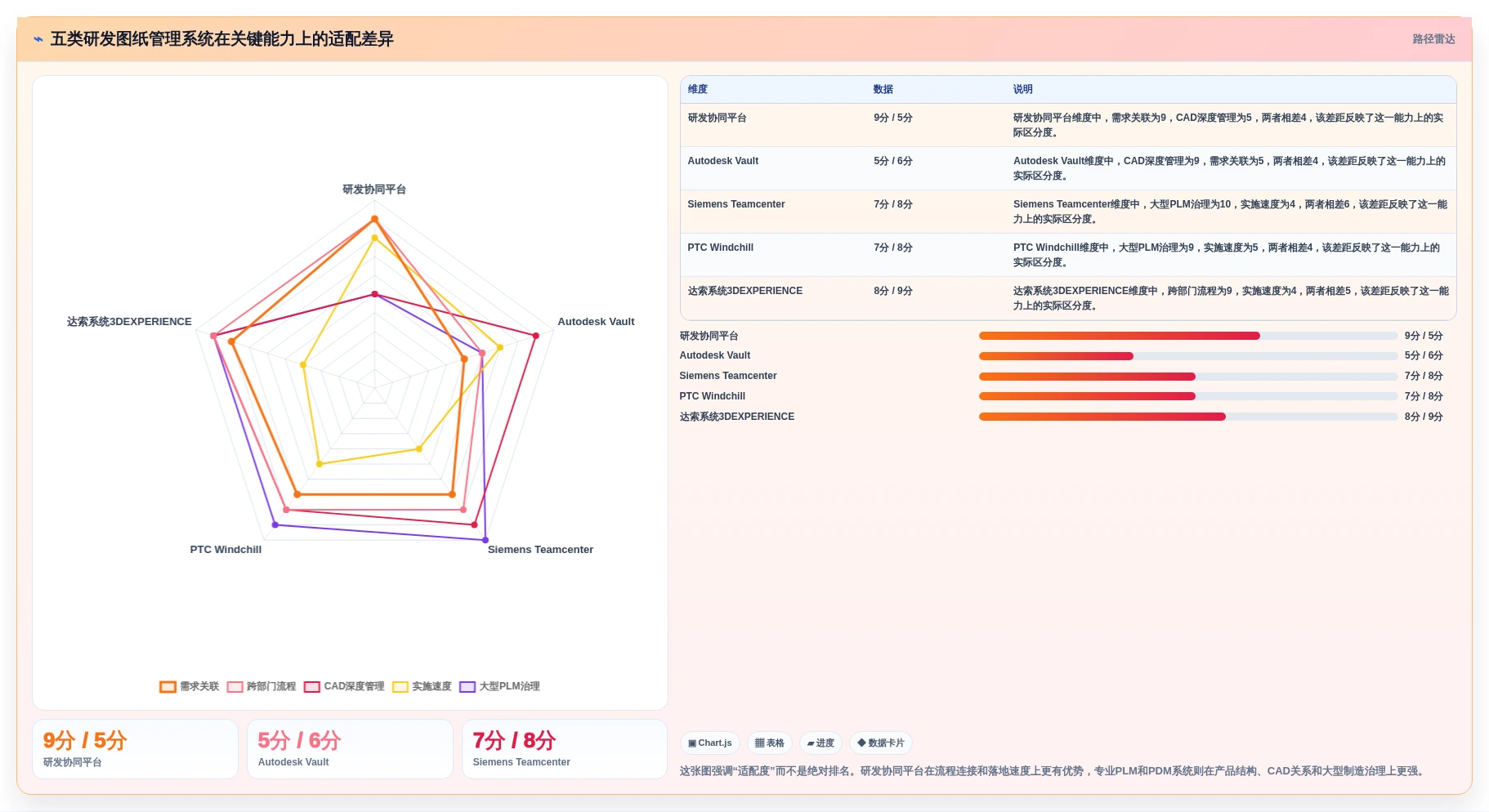The image size is (1489, 812).
Task: Click the 8分 / 9分 value beside progress bar
Action: [1424, 417]
